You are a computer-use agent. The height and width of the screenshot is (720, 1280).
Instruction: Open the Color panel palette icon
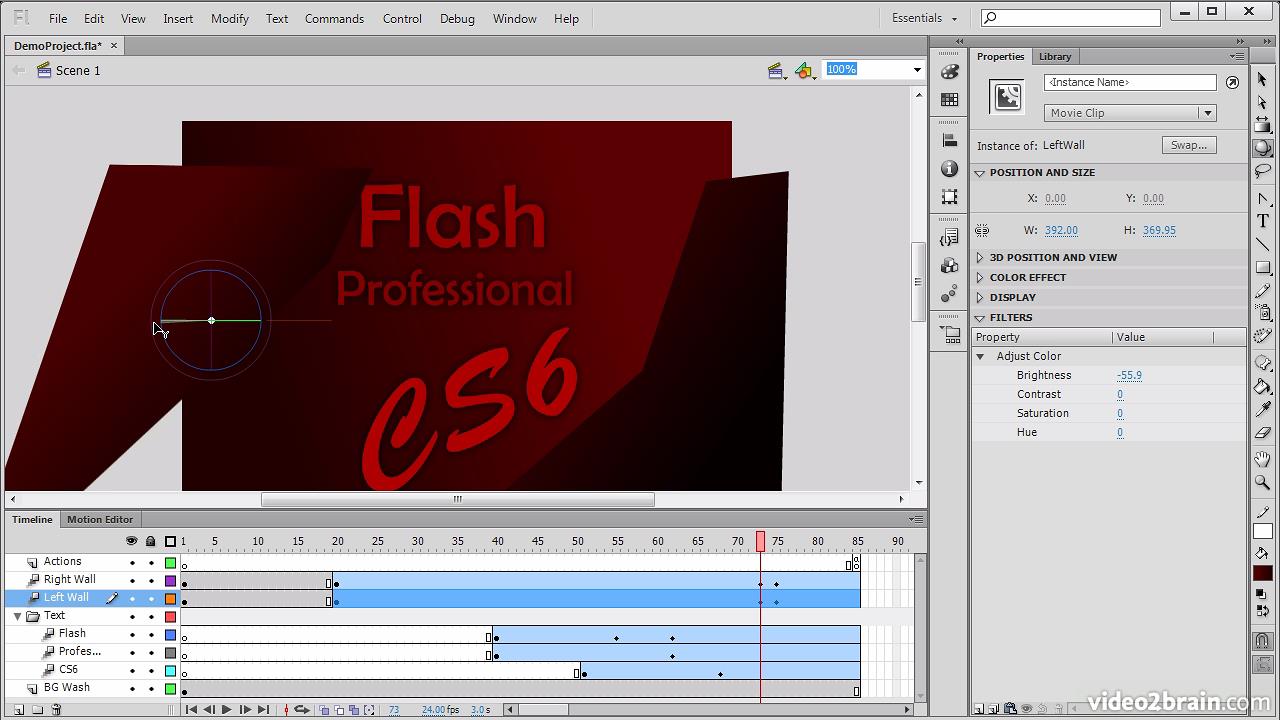pos(950,72)
